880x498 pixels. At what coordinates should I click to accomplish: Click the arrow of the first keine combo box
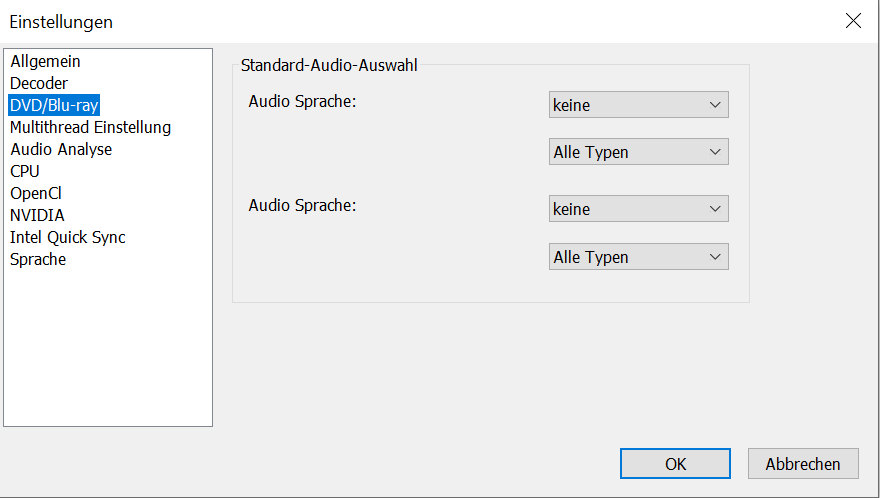pyautogui.click(x=715, y=105)
